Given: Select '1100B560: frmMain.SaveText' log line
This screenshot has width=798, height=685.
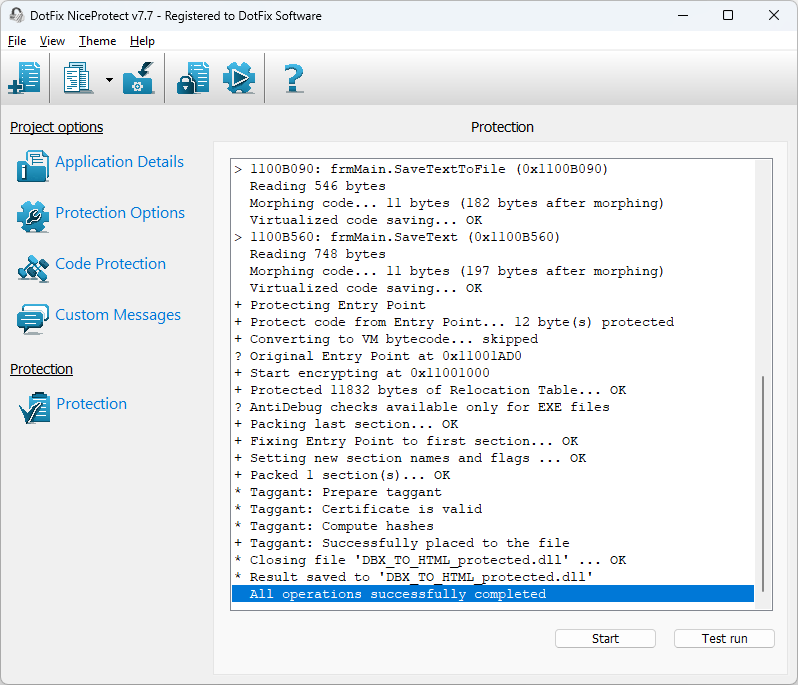Looking at the screenshot, I should pyautogui.click(x=493, y=237).
